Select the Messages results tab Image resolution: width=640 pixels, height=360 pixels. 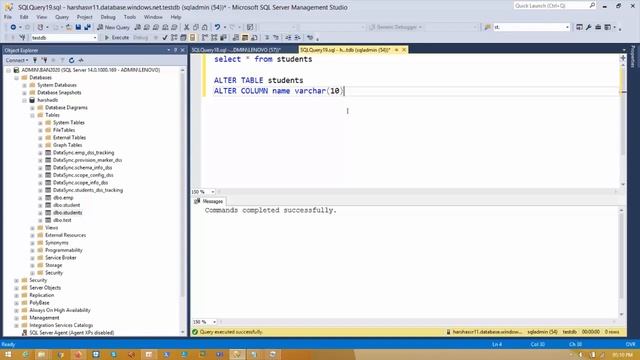(x=209, y=201)
